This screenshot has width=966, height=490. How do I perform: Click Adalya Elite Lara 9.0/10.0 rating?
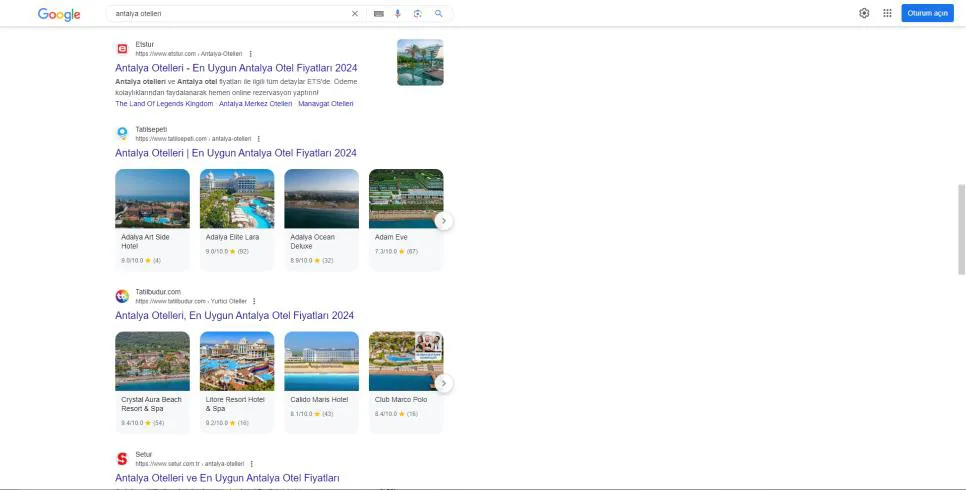(x=227, y=251)
